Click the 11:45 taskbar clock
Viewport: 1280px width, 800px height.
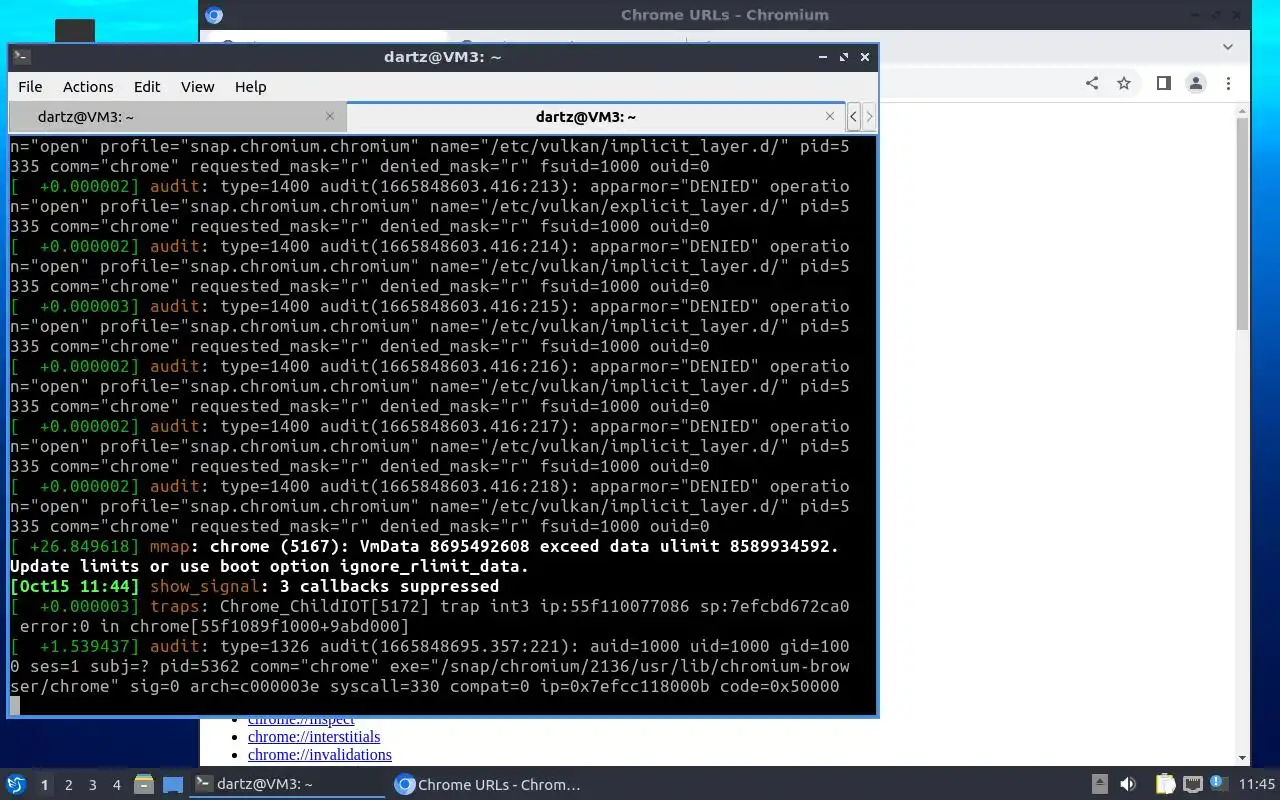[x=1256, y=785]
